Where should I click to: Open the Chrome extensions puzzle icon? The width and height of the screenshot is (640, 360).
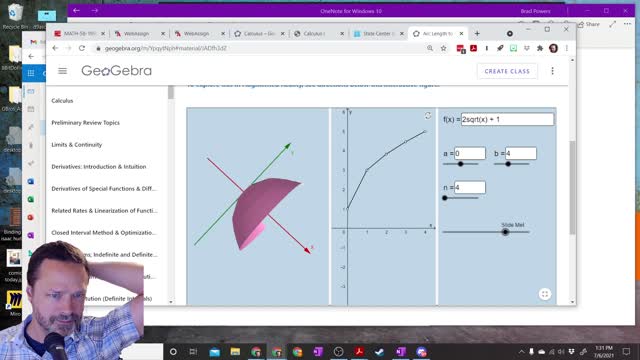pos(540,48)
